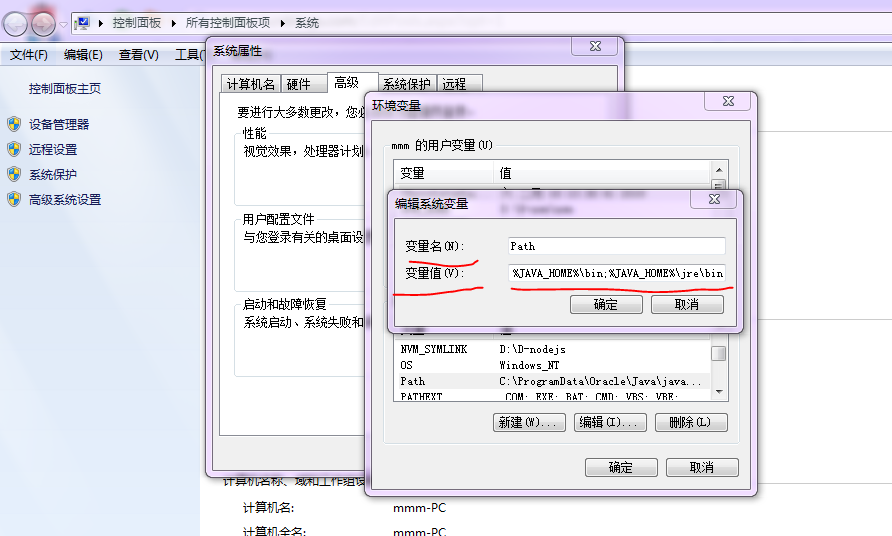Expand arrow after 控制面板 breadcrumb
Viewport: 892px width, 536px height.
pos(174,23)
